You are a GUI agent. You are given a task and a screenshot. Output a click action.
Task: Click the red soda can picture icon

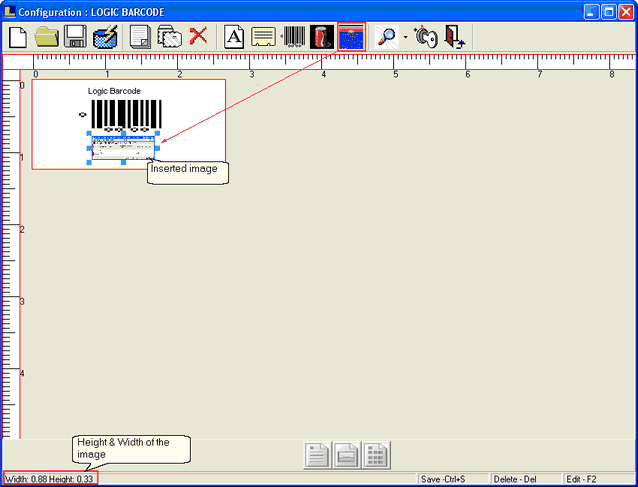tap(322, 37)
